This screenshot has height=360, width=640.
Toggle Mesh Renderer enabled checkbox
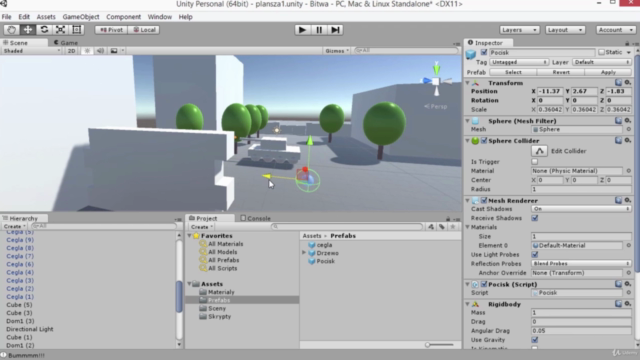(x=484, y=200)
